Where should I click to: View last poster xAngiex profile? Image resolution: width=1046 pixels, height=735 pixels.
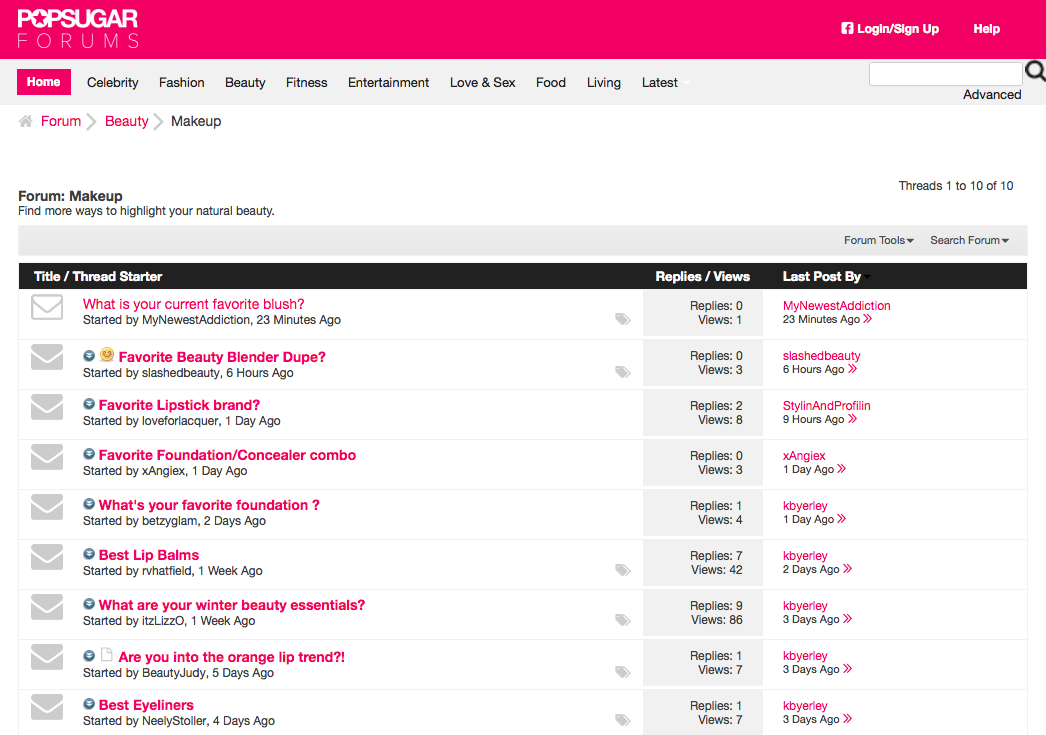[x=804, y=456]
